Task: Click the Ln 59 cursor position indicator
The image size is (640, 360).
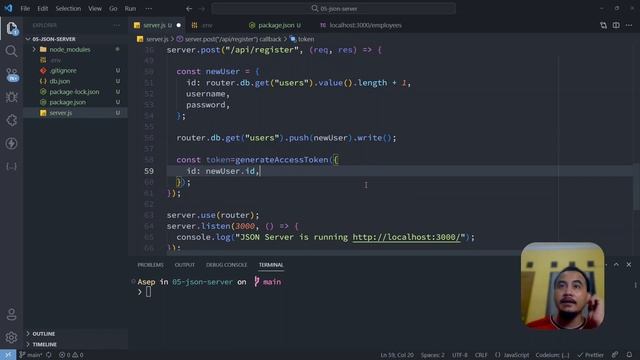Action: click(397, 355)
